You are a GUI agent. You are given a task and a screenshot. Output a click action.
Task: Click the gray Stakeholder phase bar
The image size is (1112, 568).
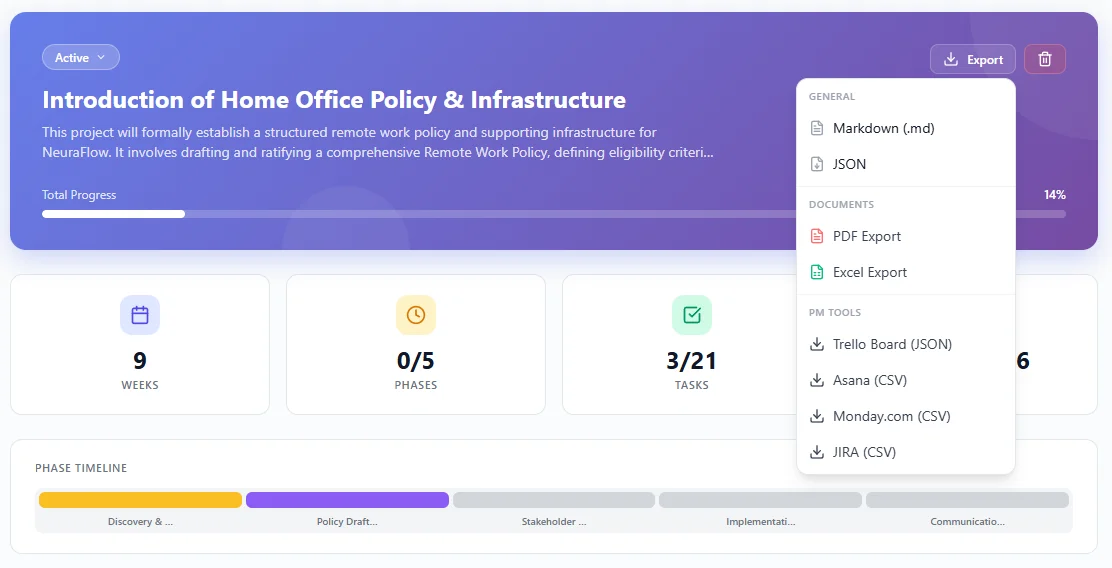click(x=553, y=500)
